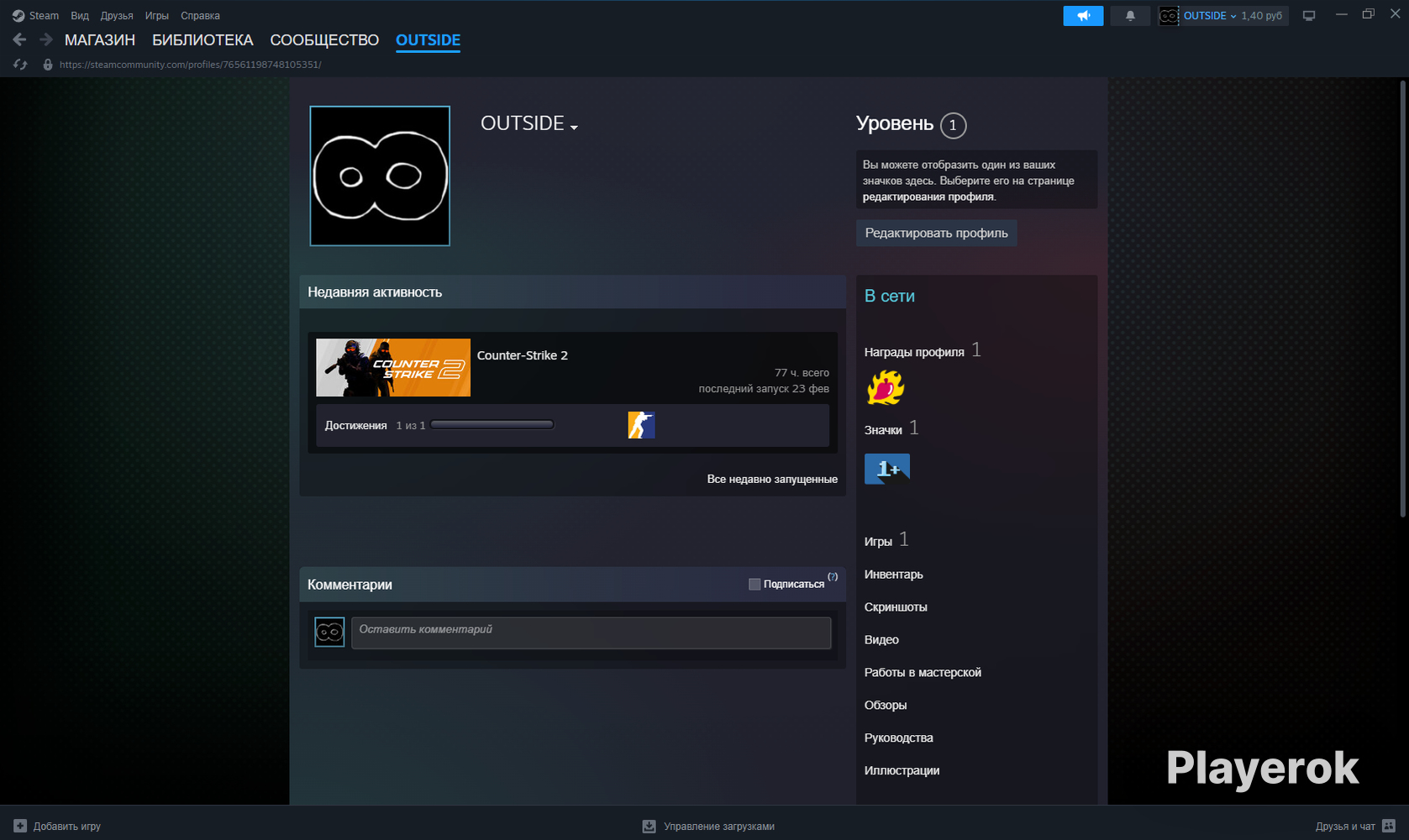Click the Управление загрузками label
1409x840 pixels.
click(719, 827)
